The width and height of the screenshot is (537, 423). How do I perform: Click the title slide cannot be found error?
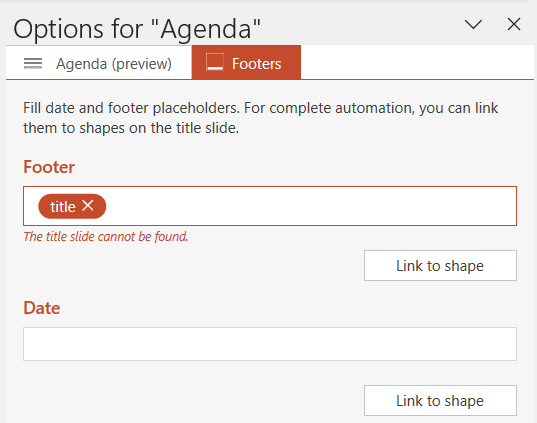(x=105, y=236)
